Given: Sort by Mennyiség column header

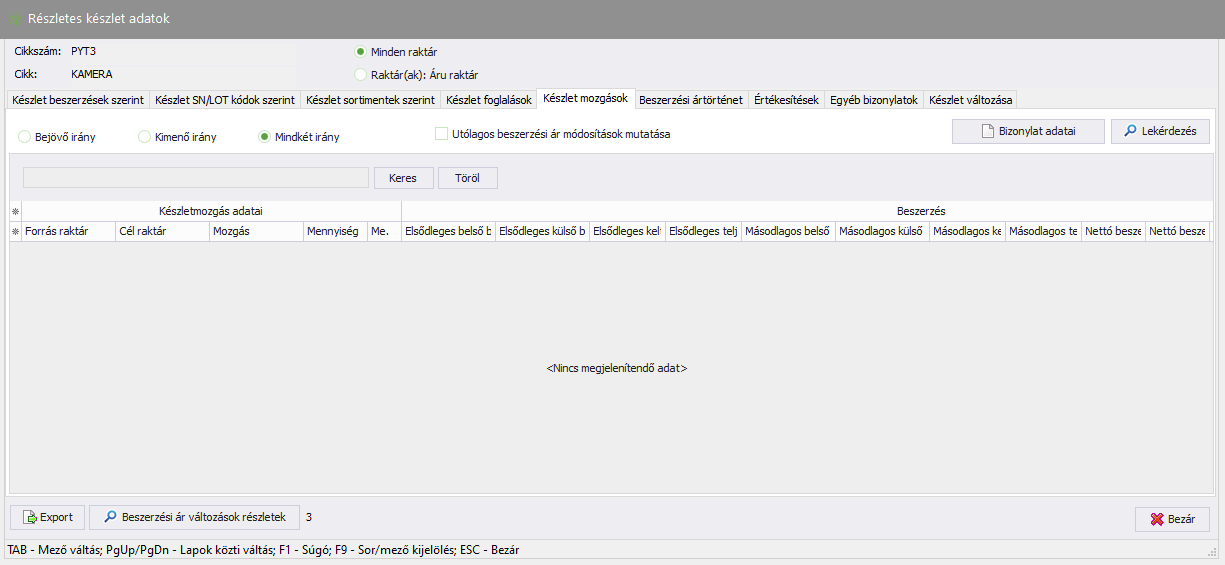Looking at the screenshot, I should pyautogui.click(x=334, y=232).
